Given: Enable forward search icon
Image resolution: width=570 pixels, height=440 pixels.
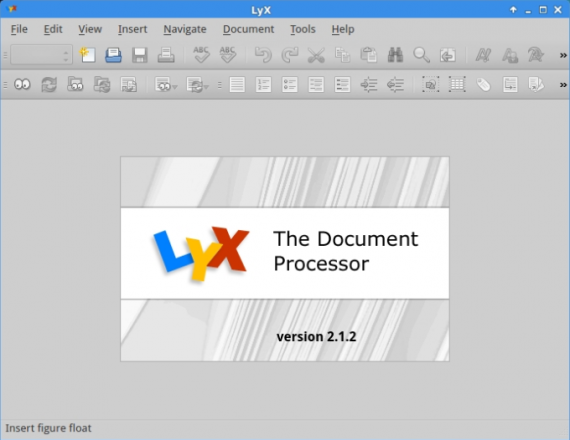Looking at the screenshot, I should click(128, 85).
